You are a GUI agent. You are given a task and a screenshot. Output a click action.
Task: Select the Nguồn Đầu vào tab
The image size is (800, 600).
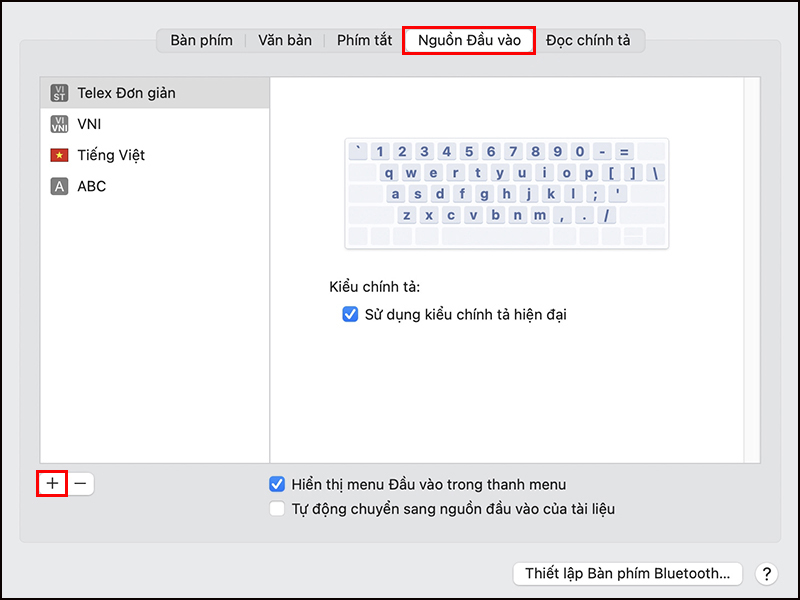pyautogui.click(x=469, y=40)
